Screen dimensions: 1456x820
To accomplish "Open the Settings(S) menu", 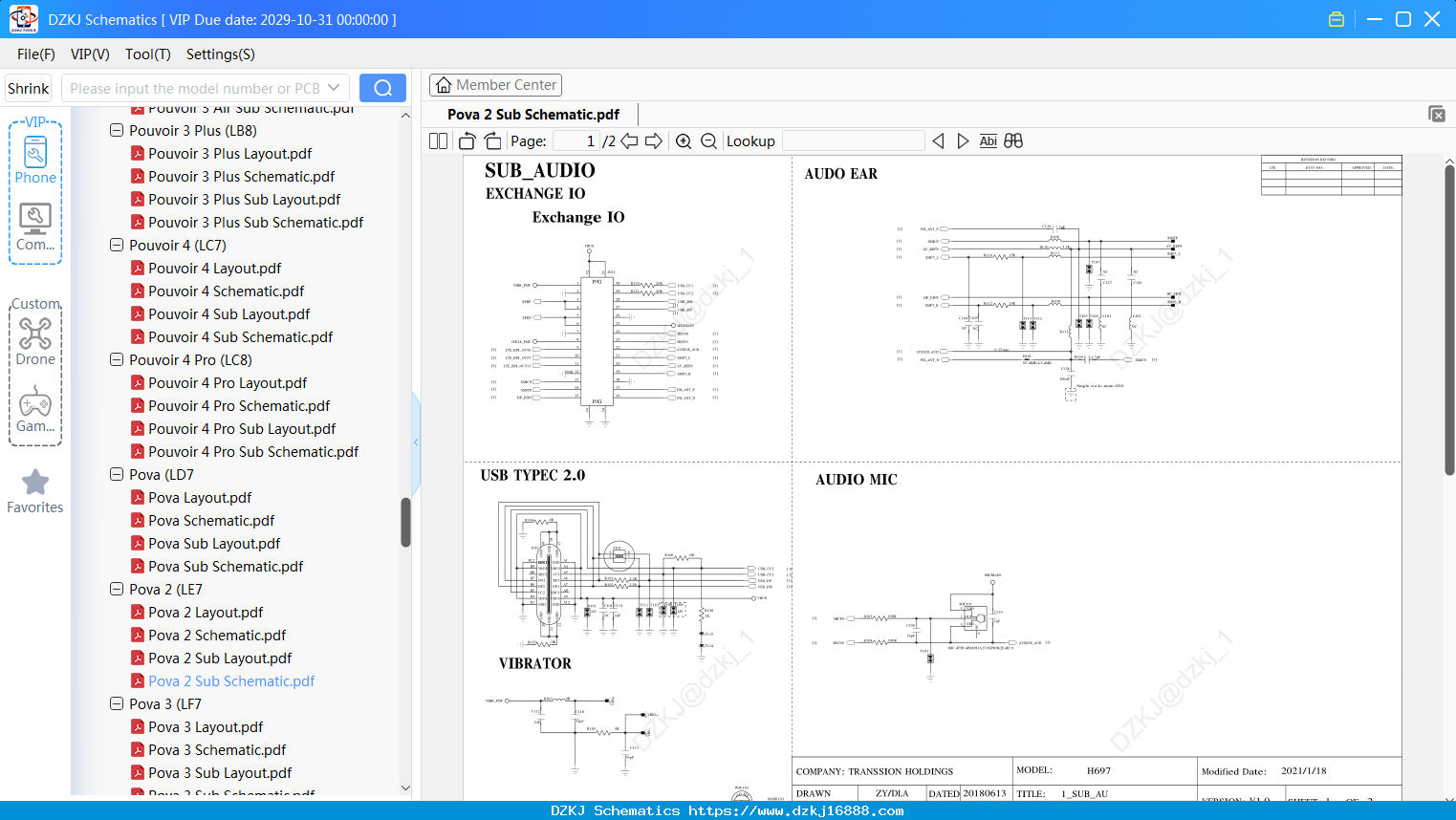I will (221, 54).
